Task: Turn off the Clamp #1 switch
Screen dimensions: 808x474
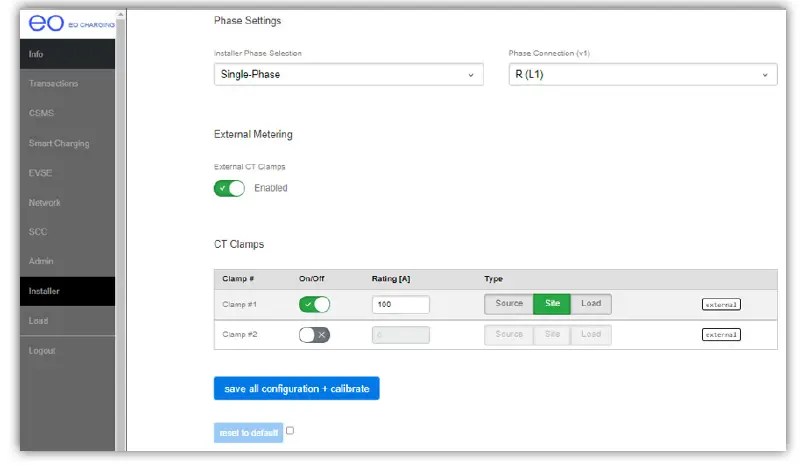Action: pos(314,305)
